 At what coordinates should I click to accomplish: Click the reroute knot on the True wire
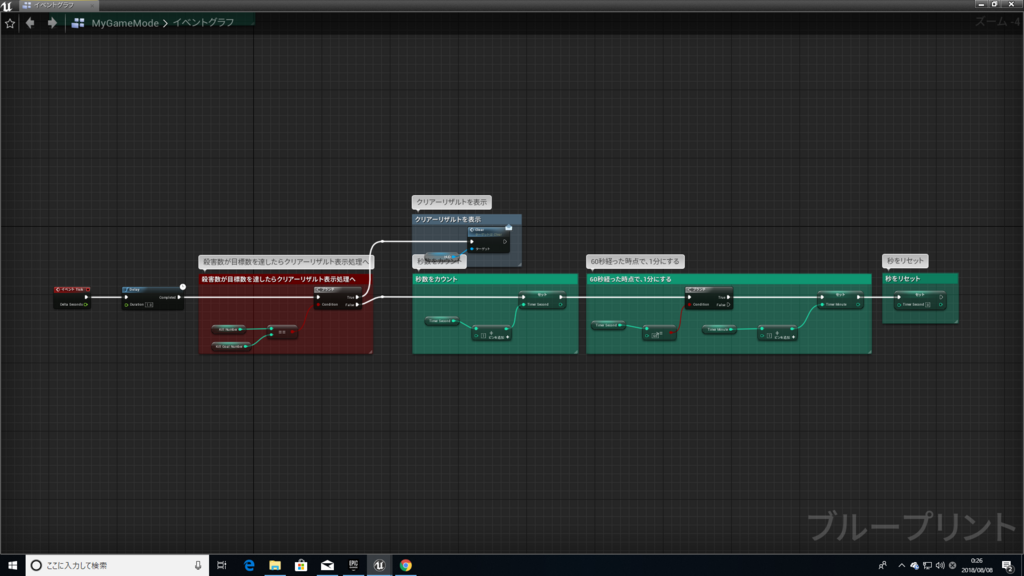pyautogui.click(x=382, y=241)
